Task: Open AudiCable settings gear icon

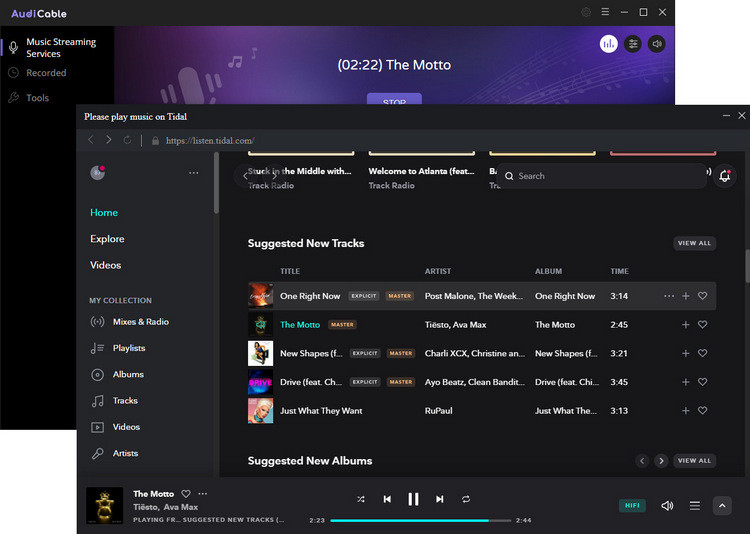Action: point(585,12)
